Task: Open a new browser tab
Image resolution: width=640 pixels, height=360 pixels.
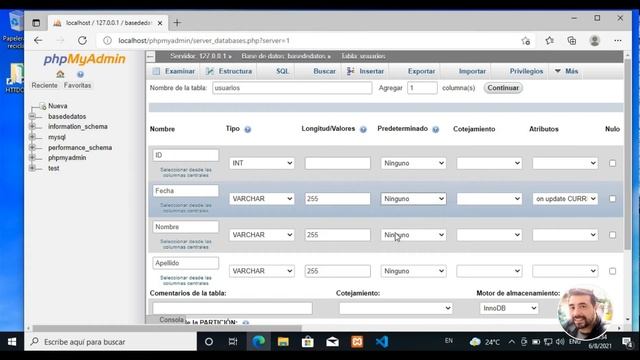Action: point(177,23)
